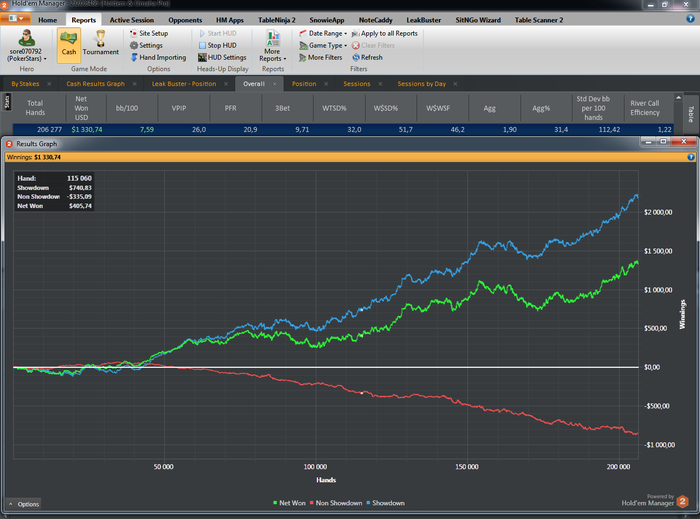Click Apply to all Reports
This screenshot has height=519, width=700.
click(x=384, y=33)
